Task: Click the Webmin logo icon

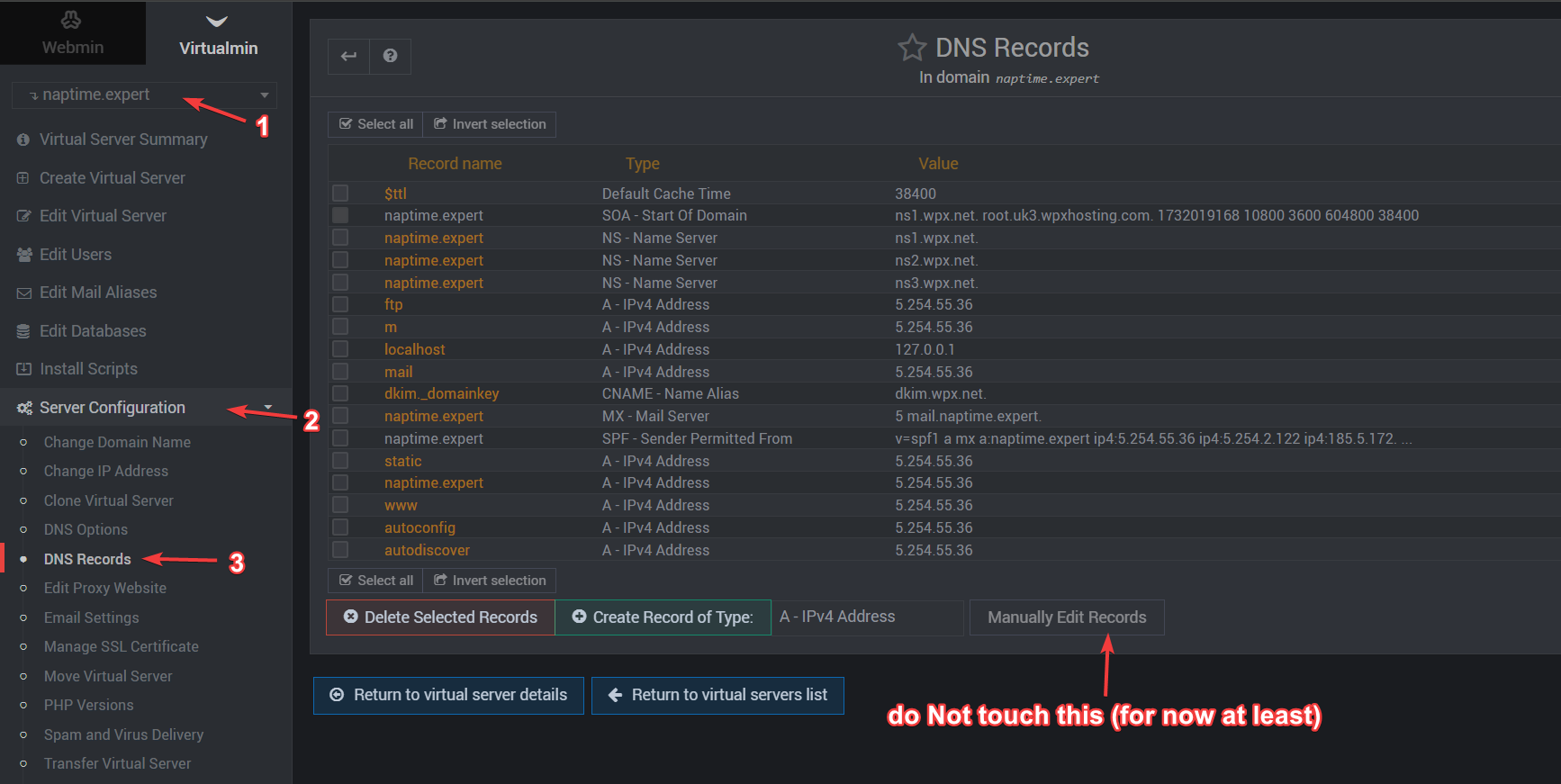Action: (71, 20)
